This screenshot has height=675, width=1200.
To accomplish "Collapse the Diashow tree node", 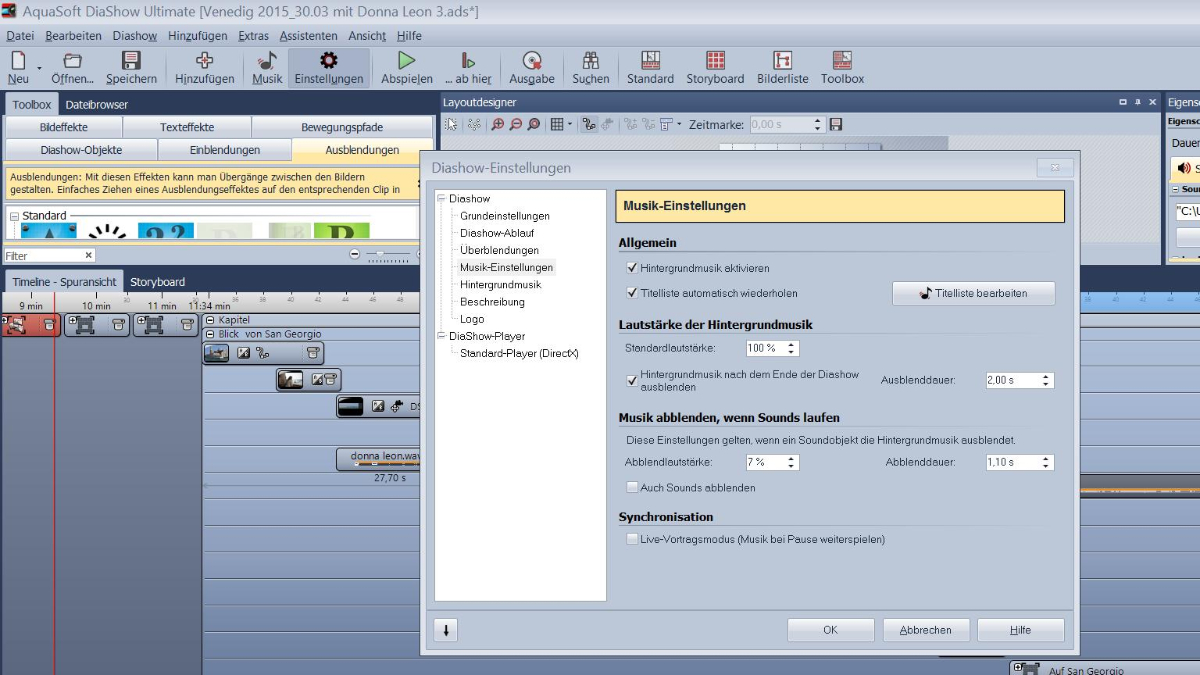I will [441, 199].
